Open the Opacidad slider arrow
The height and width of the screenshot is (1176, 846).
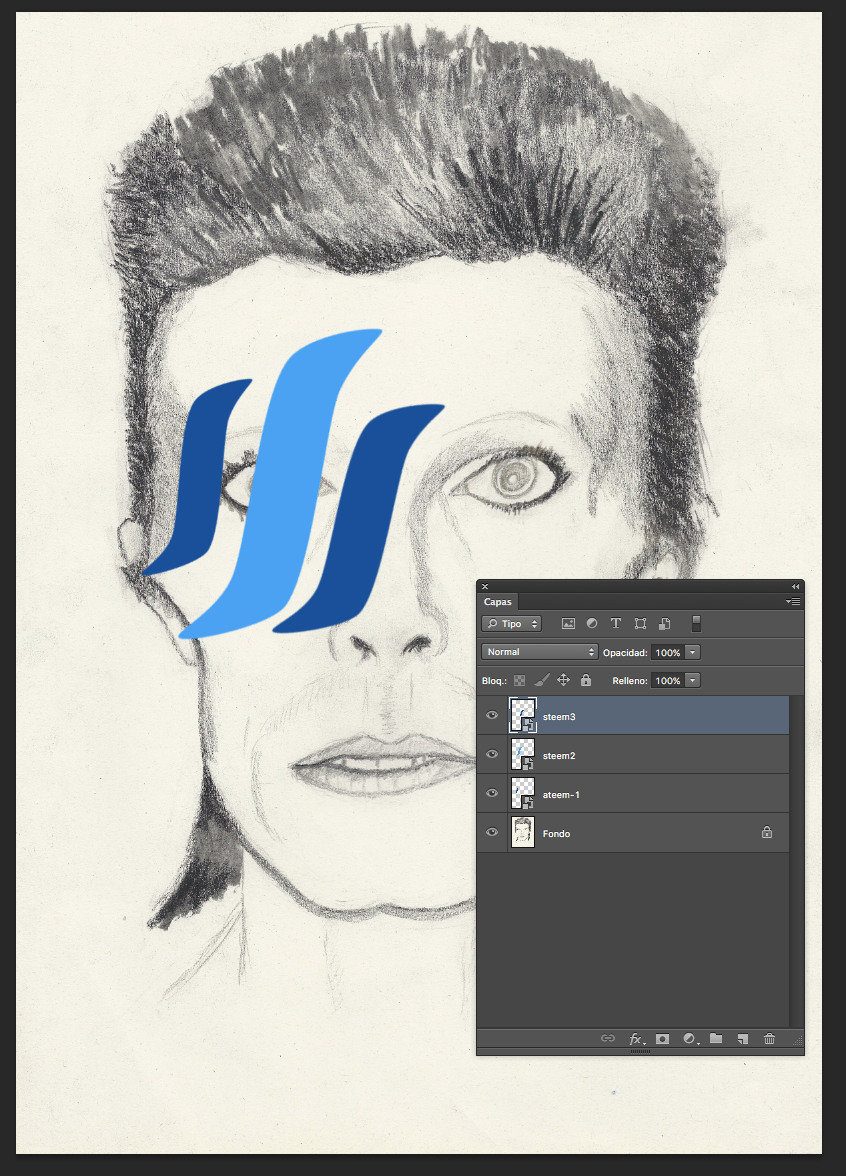[693, 652]
